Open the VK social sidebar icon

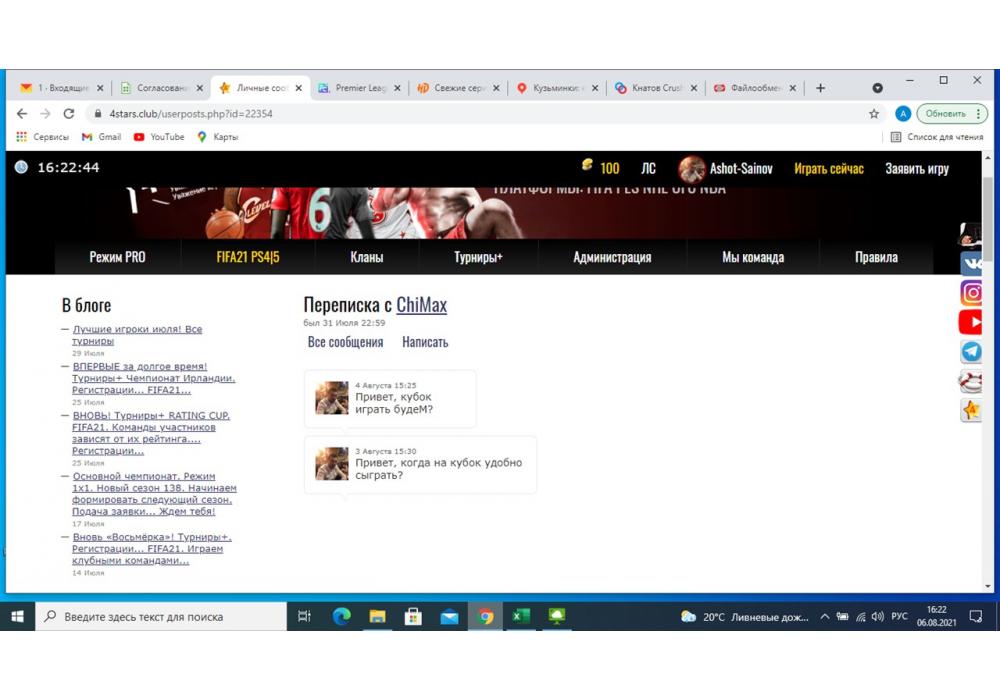click(x=971, y=264)
